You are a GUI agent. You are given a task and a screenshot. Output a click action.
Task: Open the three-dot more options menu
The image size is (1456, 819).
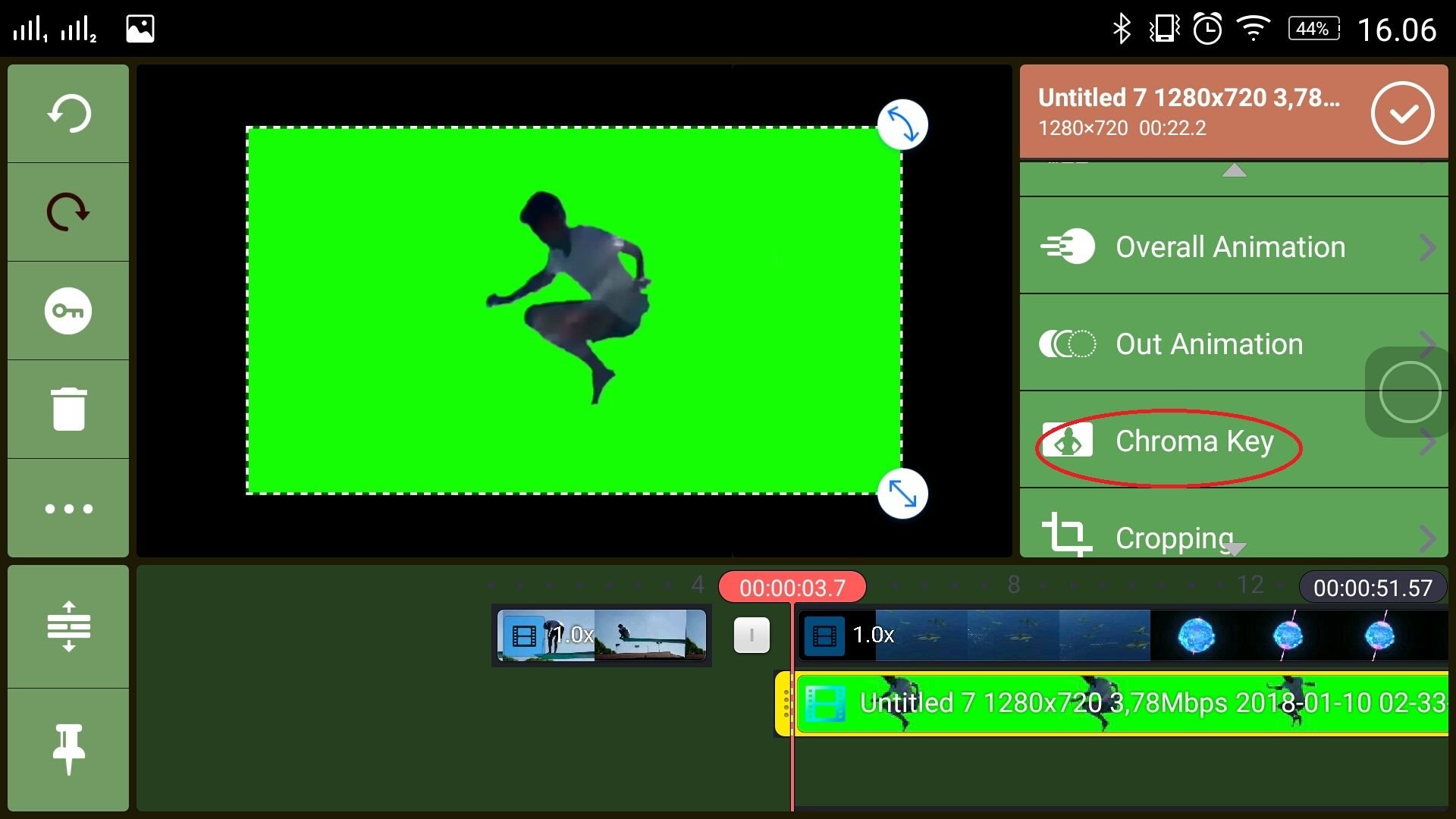click(x=68, y=508)
